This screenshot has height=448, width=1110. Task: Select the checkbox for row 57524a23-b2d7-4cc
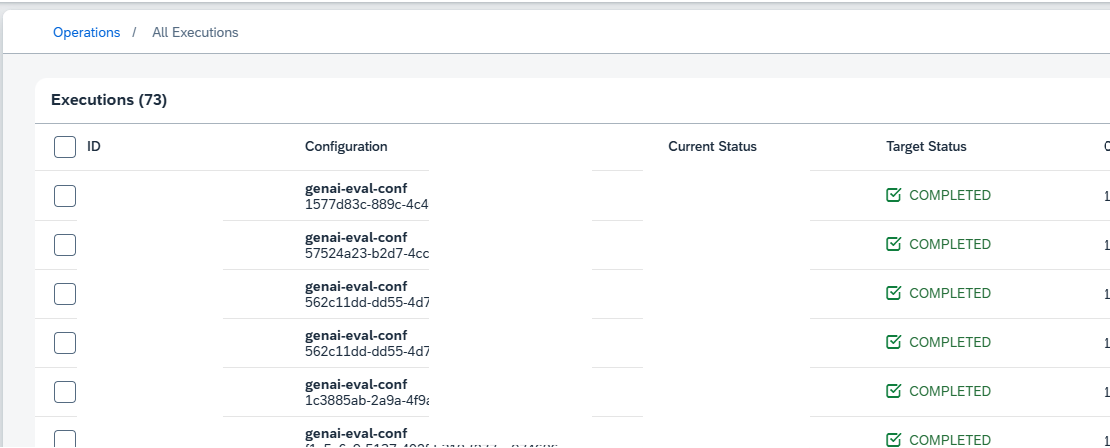pos(65,245)
